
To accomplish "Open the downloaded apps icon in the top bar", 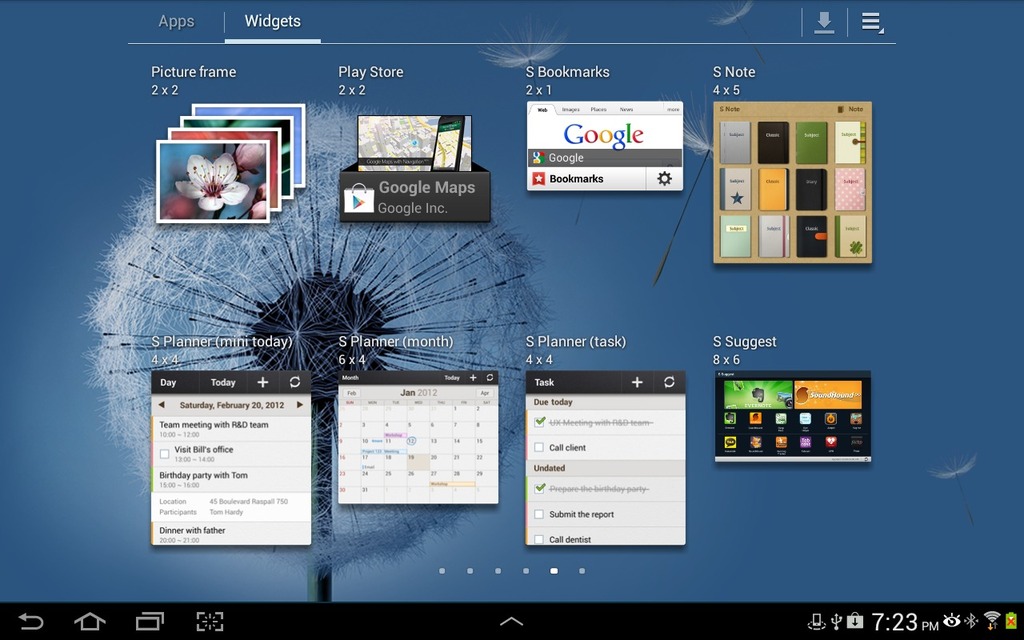I will (824, 23).
